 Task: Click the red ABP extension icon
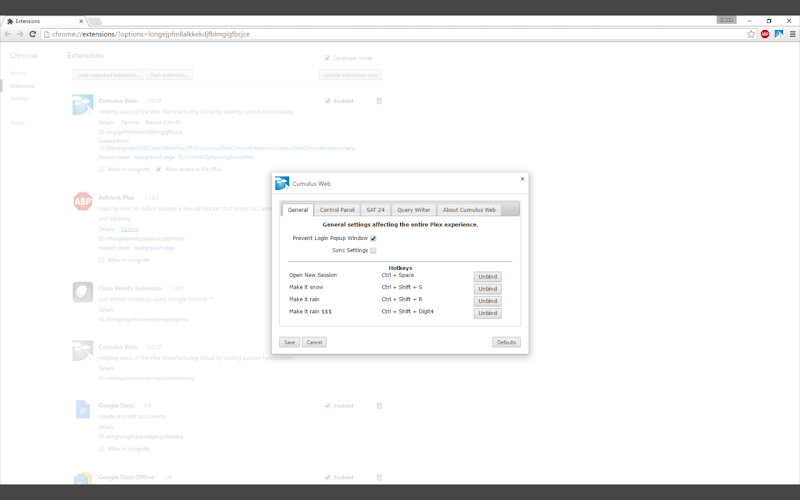click(x=83, y=201)
